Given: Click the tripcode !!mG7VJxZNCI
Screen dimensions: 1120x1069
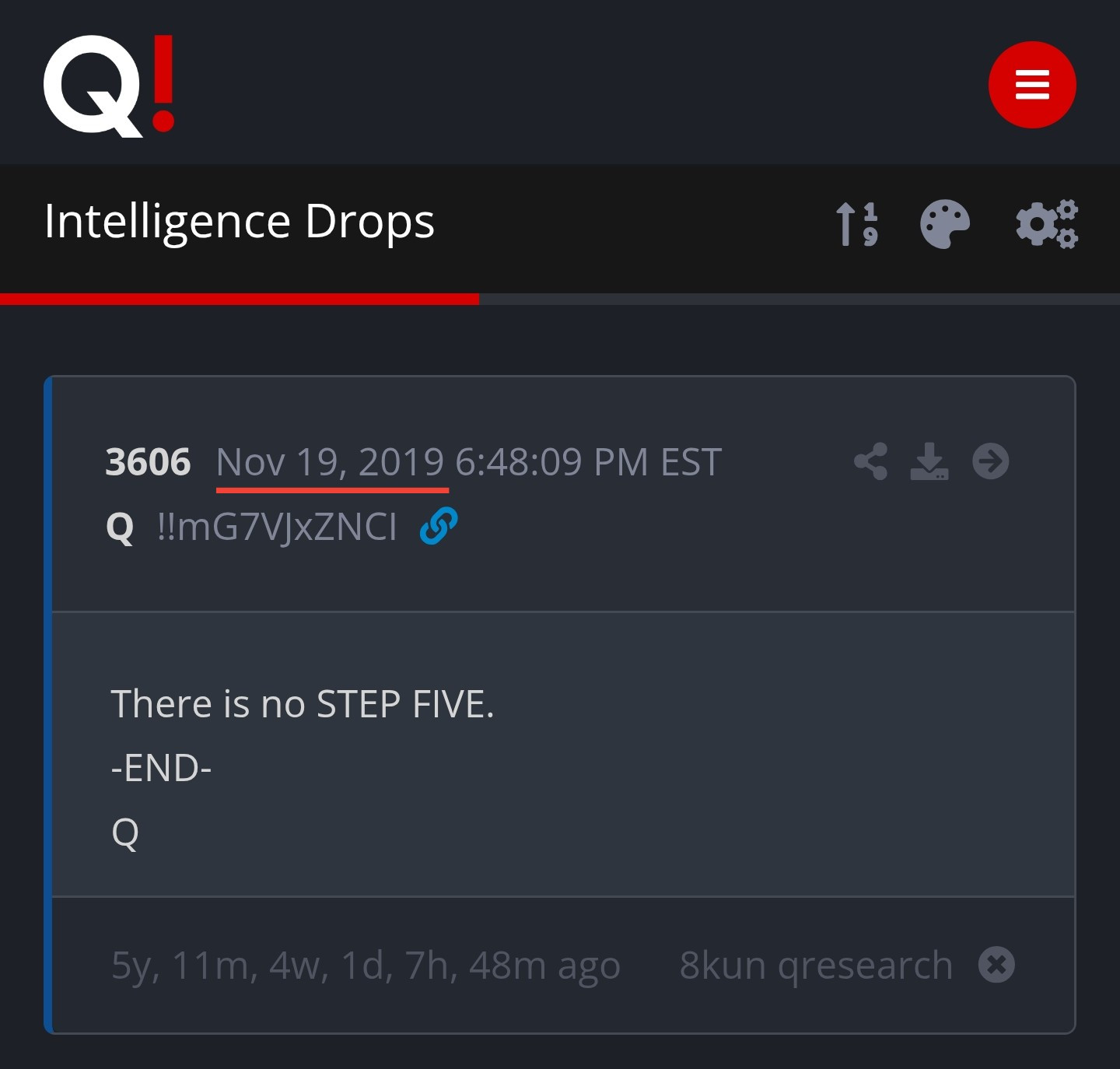Looking at the screenshot, I should click(277, 527).
